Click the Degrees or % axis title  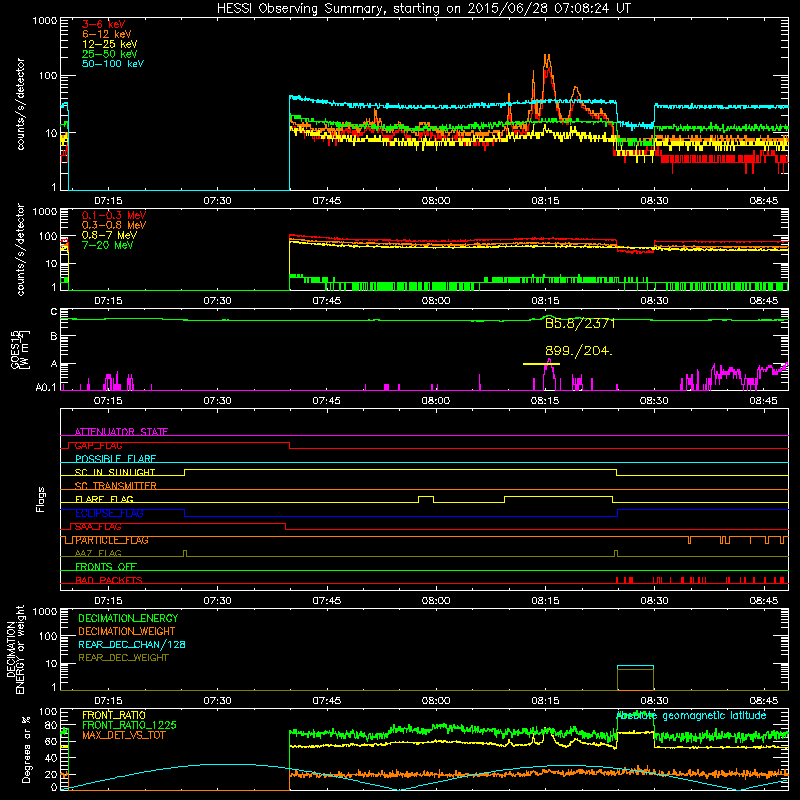pyautogui.click(x=26, y=749)
